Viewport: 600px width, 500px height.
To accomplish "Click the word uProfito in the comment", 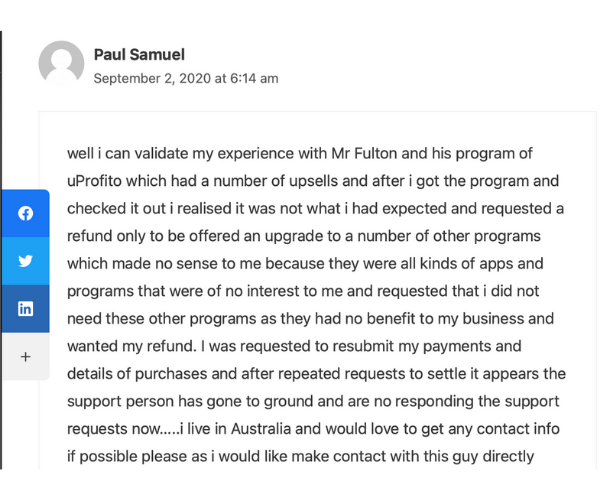I will [94, 181].
